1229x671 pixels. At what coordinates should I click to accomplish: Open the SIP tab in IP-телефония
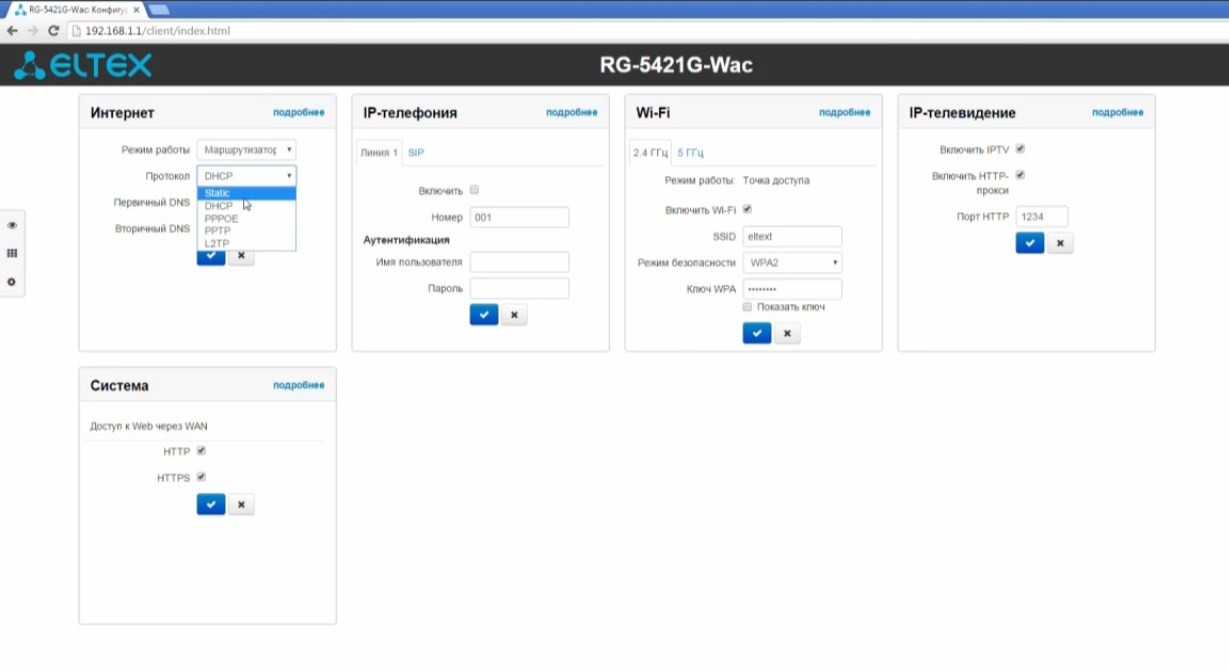coord(416,153)
